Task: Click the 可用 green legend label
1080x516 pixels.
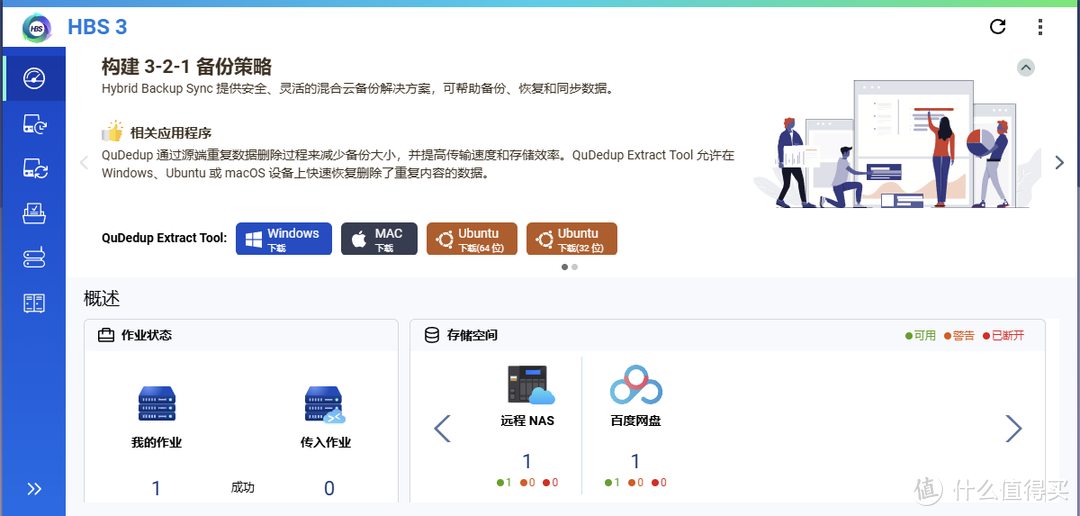Action: (921, 336)
